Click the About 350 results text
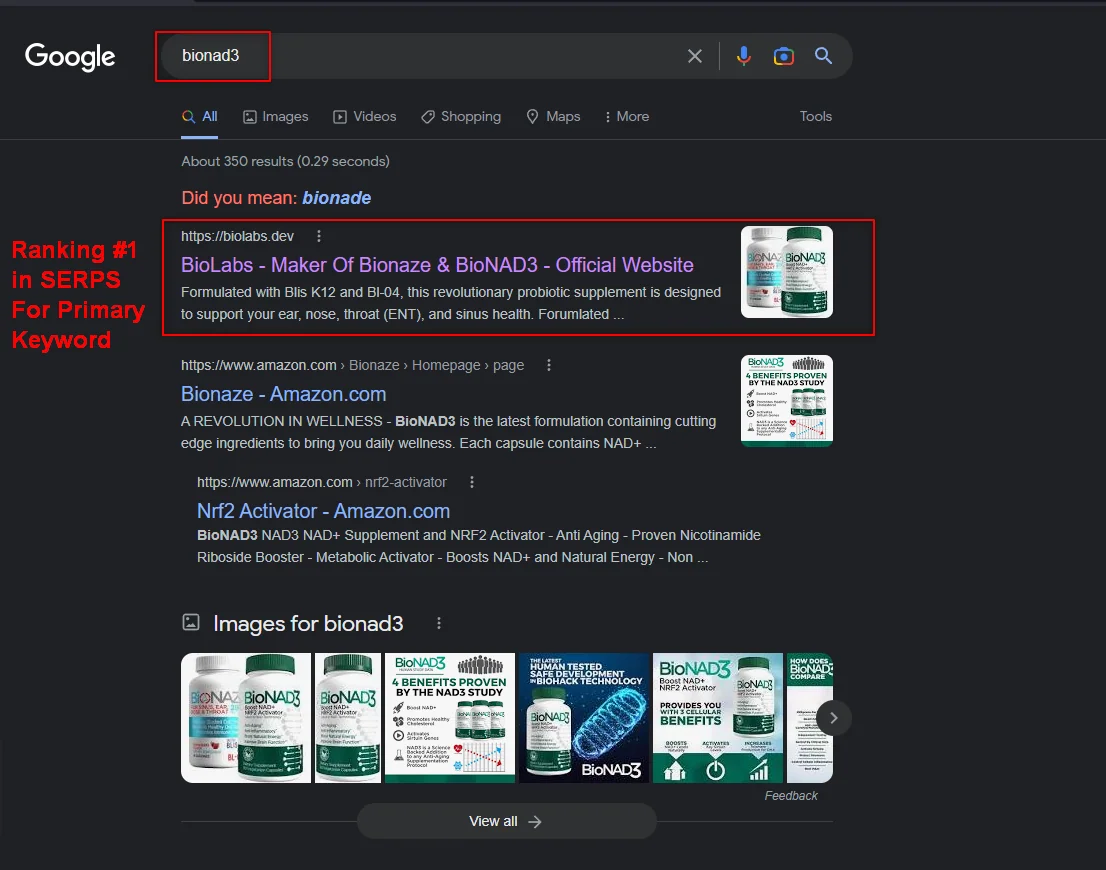Screen dimensions: 1106x870 point(286,162)
